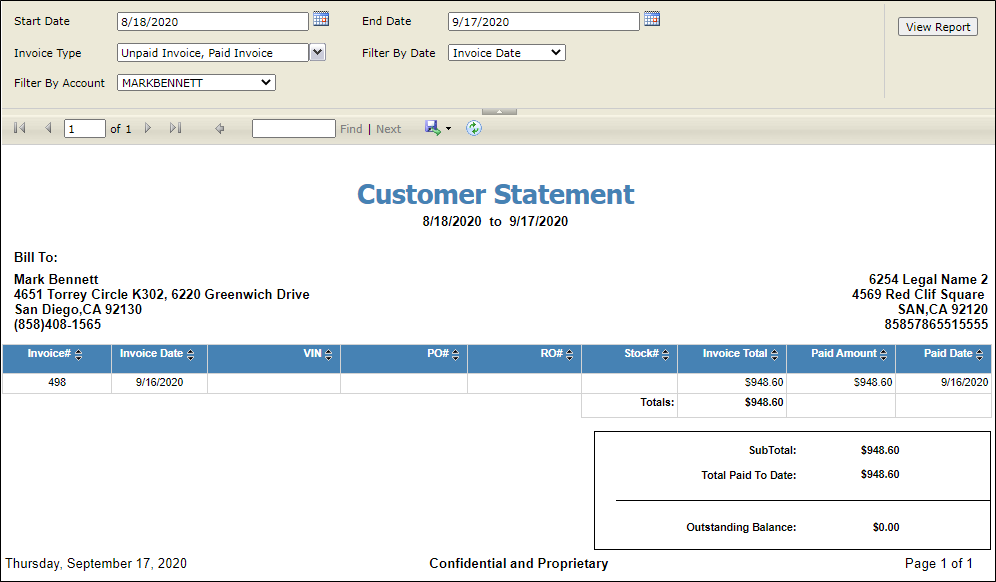996x582 pixels.
Task: Click the Mark Bennett customer name
Action: (x=56, y=280)
